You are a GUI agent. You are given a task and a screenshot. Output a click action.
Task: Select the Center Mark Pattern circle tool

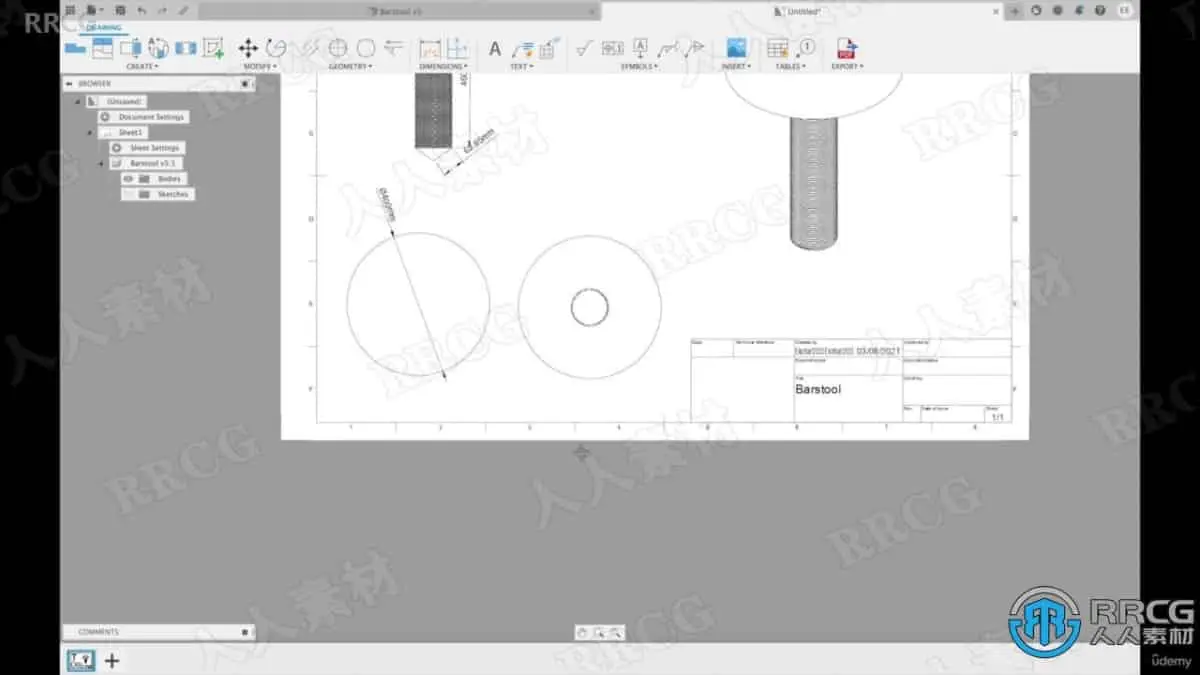366,47
